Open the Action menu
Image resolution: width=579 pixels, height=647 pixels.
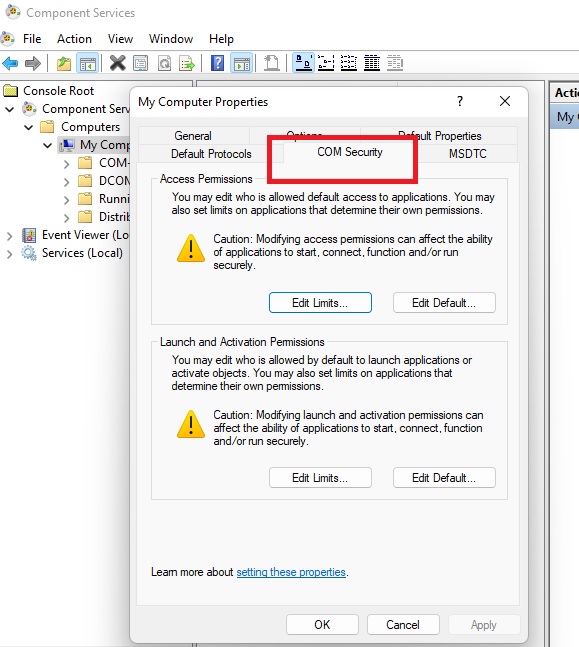pyautogui.click(x=74, y=39)
